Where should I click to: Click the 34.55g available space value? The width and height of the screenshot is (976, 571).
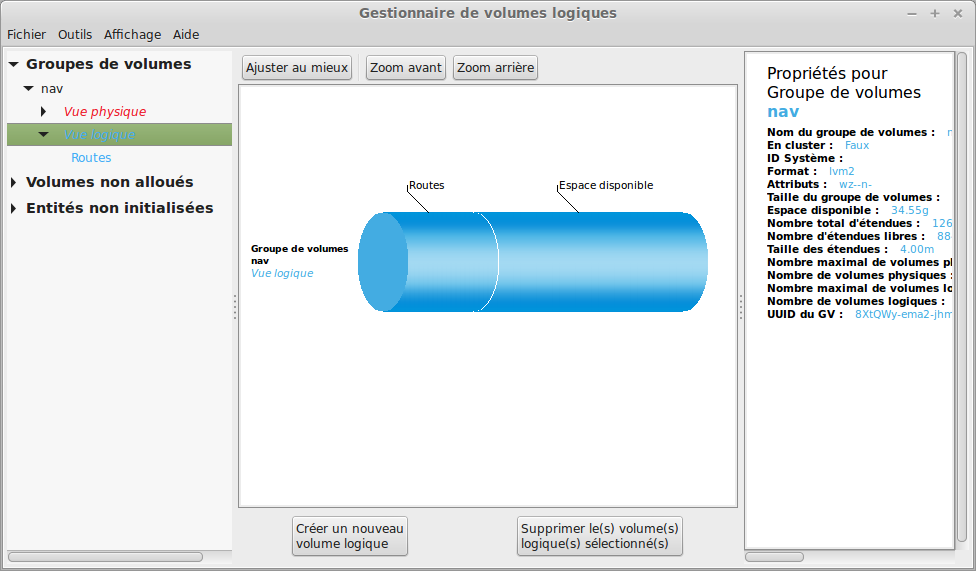tap(909, 210)
